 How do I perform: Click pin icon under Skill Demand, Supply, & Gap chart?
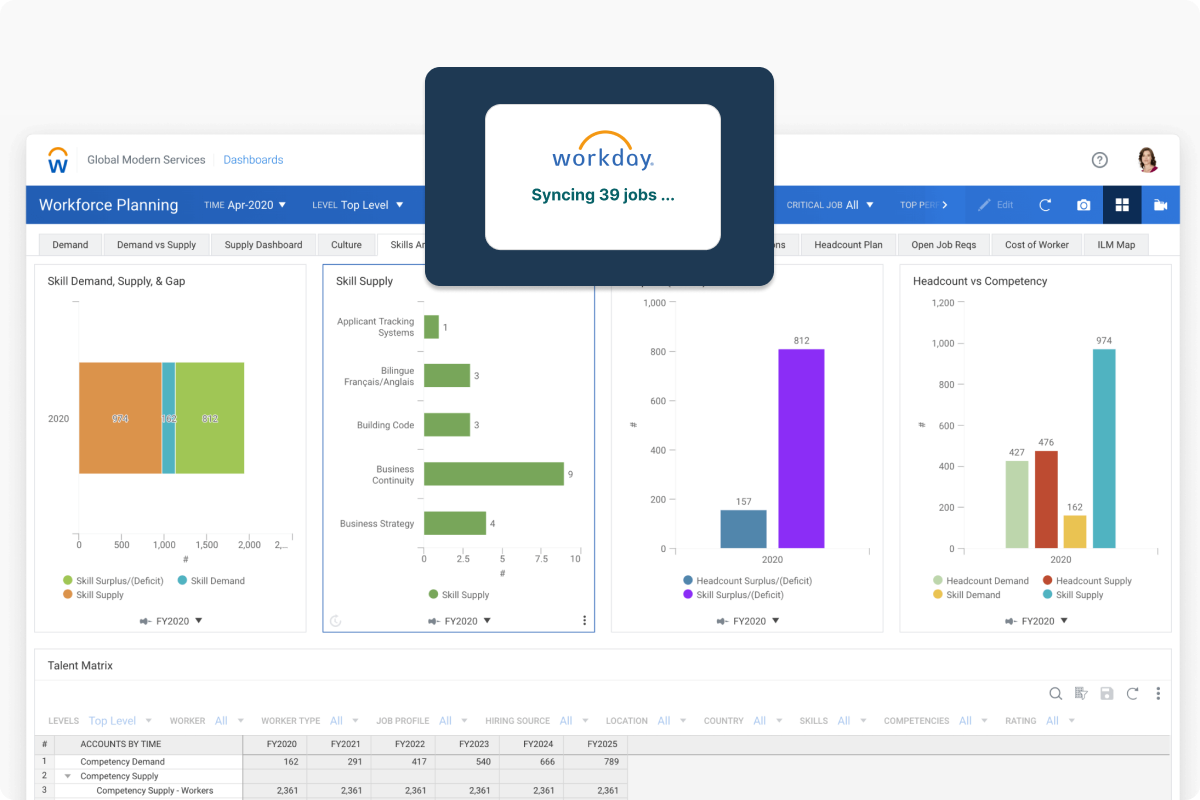point(145,621)
